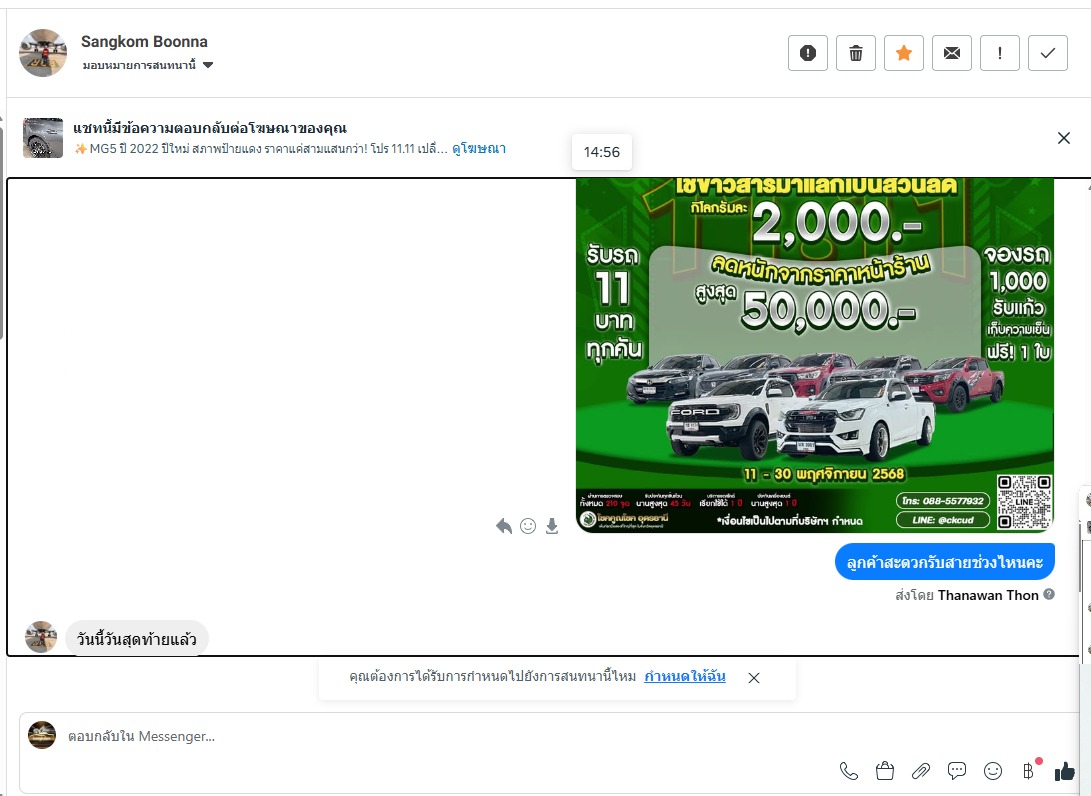Image resolution: width=1091 pixels, height=796 pixels.
Task: Open saved replies speech bubble icon
Action: pos(957,771)
